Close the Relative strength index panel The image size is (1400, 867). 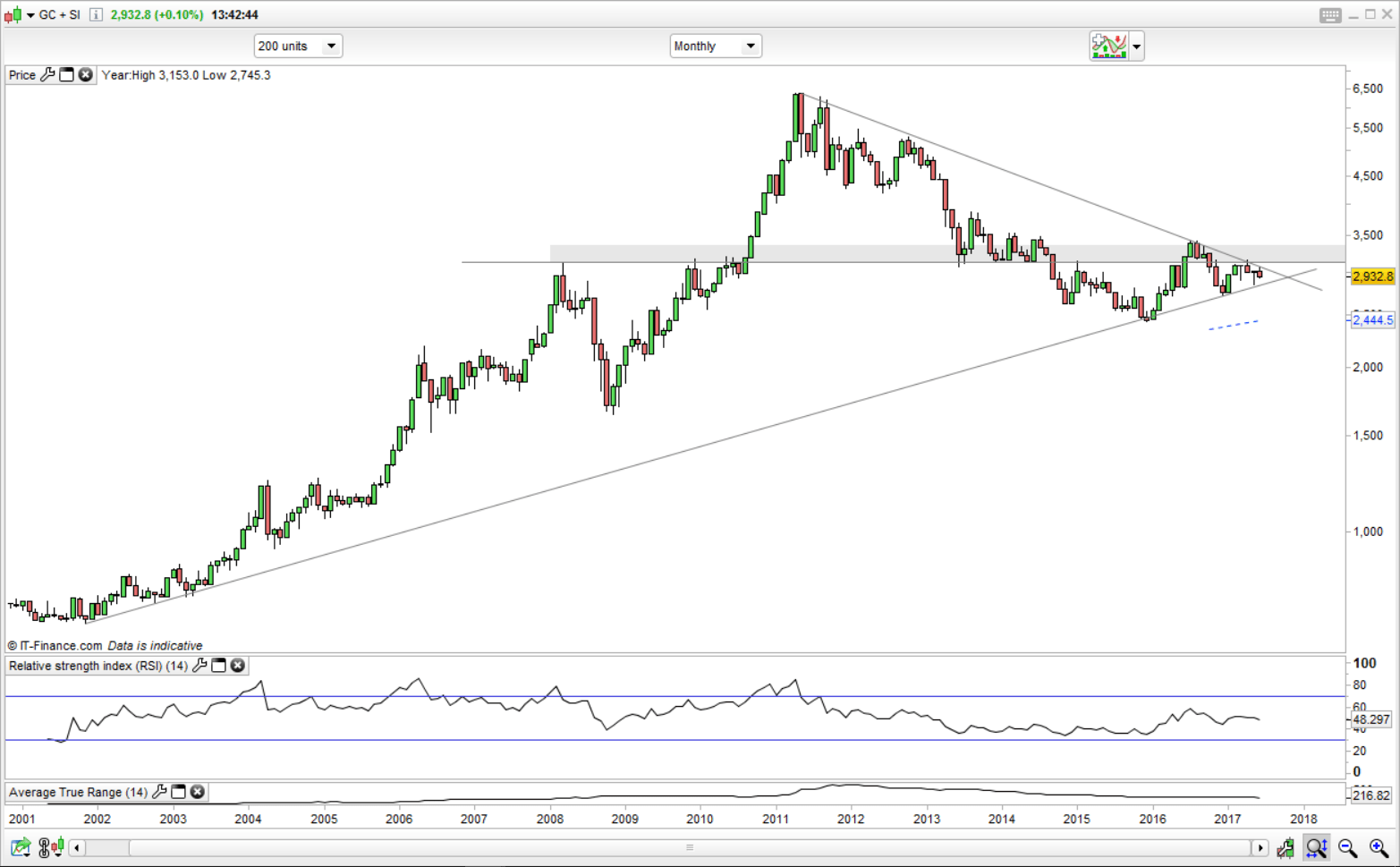(x=237, y=666)
